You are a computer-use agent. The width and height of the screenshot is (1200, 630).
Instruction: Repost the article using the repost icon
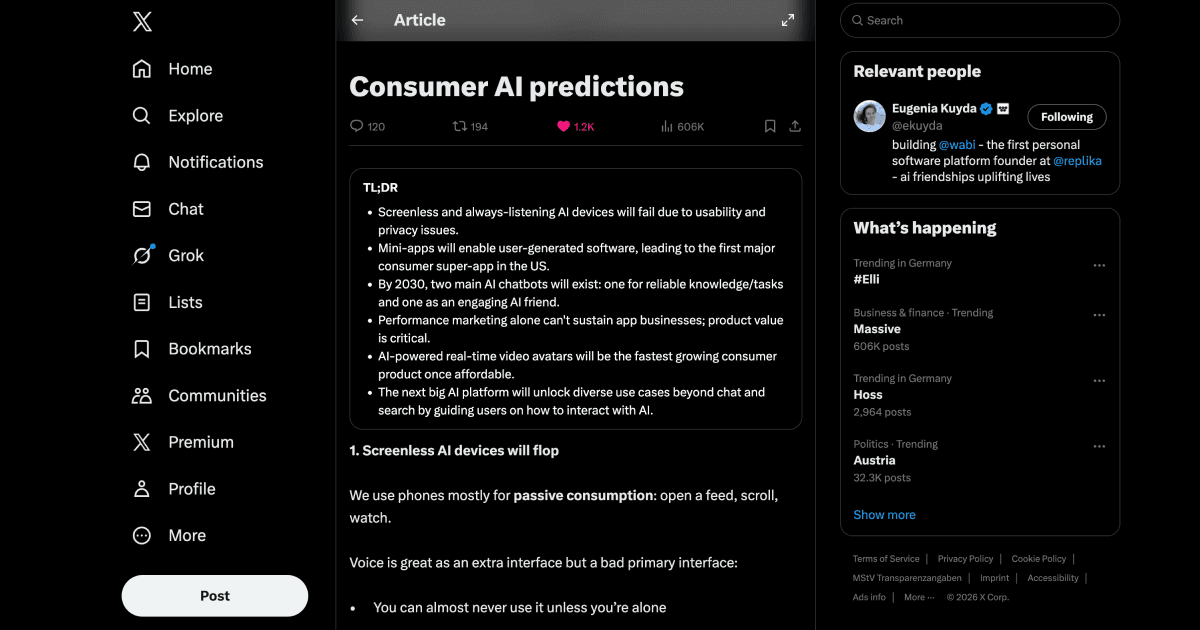coord(460,126)
